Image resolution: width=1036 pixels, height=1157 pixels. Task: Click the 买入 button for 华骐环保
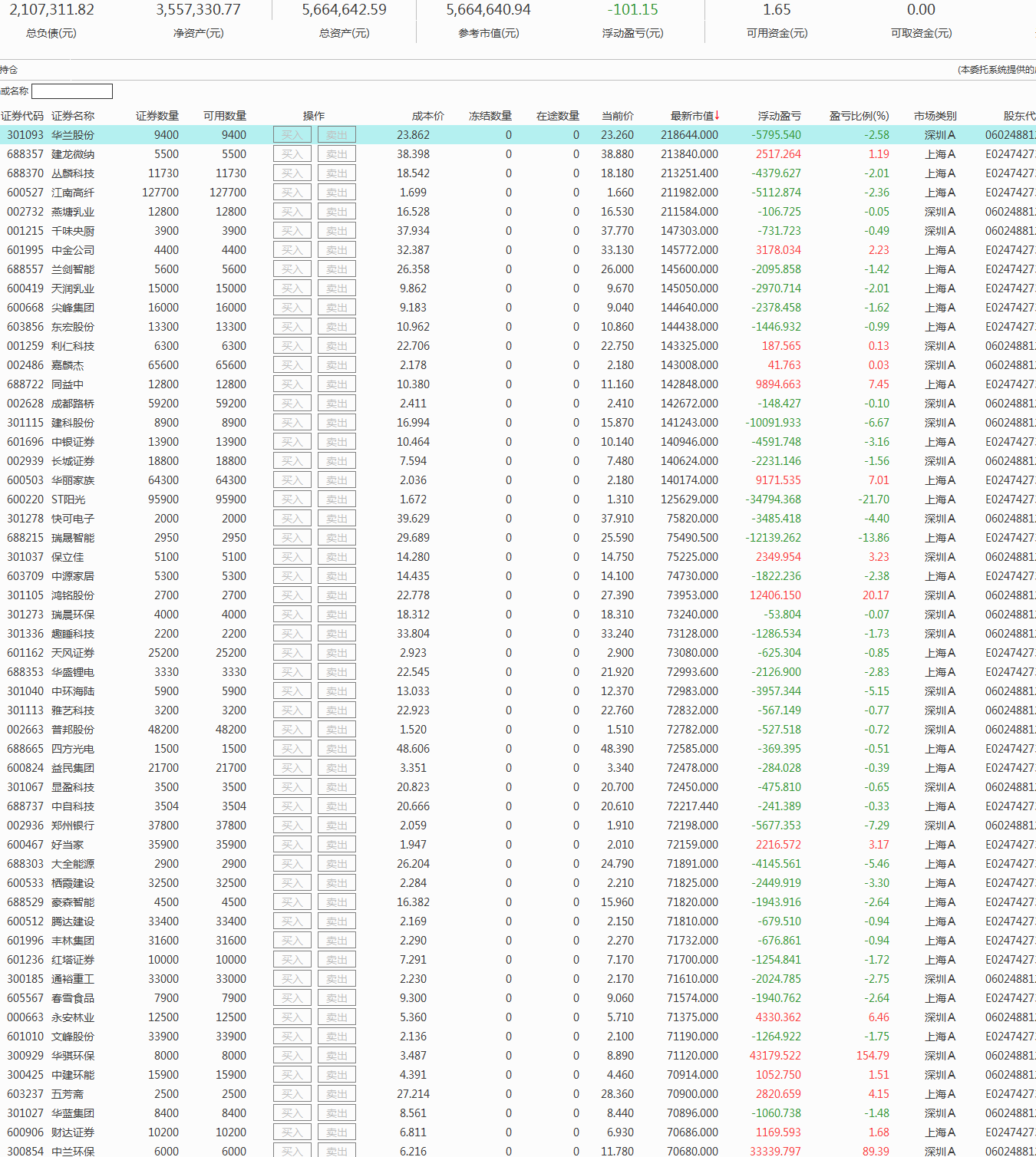292,1056
